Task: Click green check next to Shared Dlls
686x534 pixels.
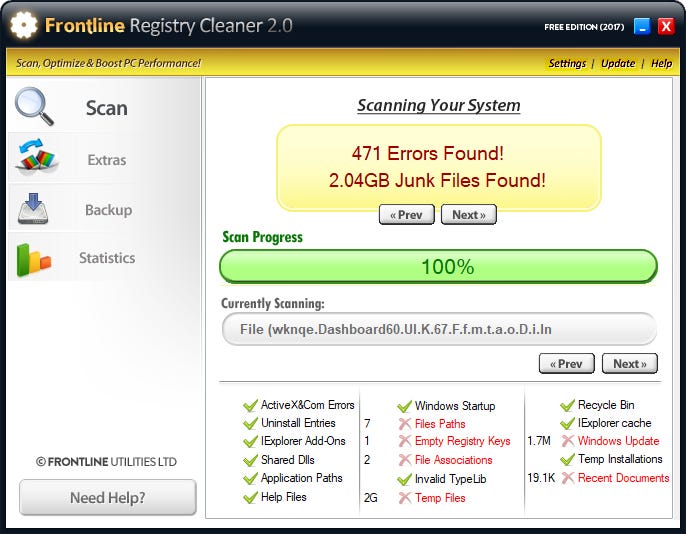Action: click(x=250, y=461)
